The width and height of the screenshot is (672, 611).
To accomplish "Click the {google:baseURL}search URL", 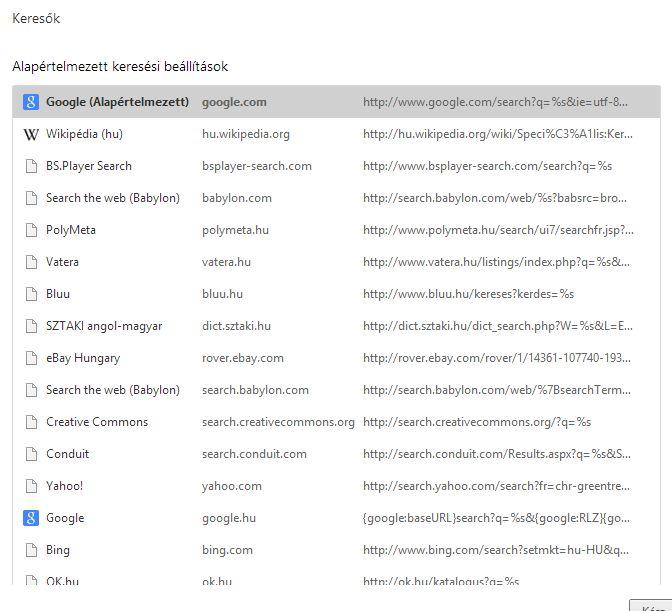I will [x=496, y=518].
